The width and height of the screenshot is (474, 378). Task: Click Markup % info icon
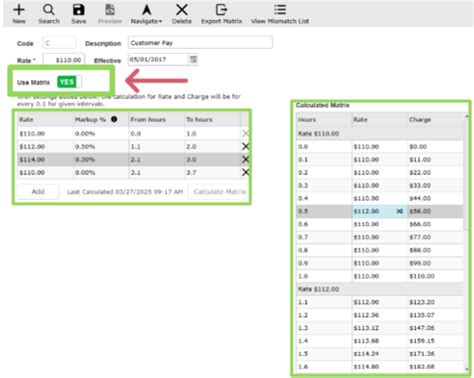(x=114, y=119)
